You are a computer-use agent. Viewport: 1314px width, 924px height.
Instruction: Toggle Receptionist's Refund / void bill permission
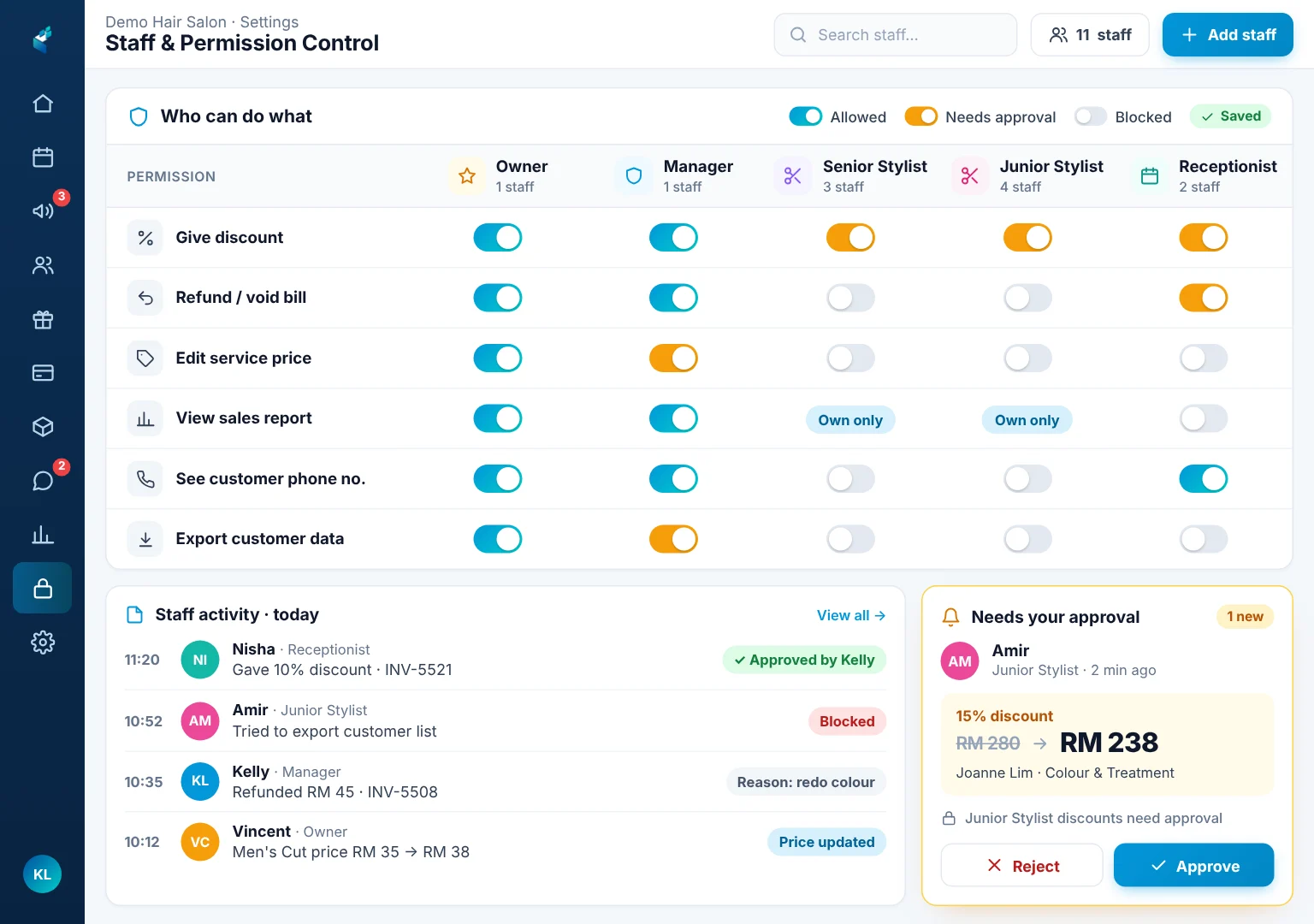[1203, 298]
